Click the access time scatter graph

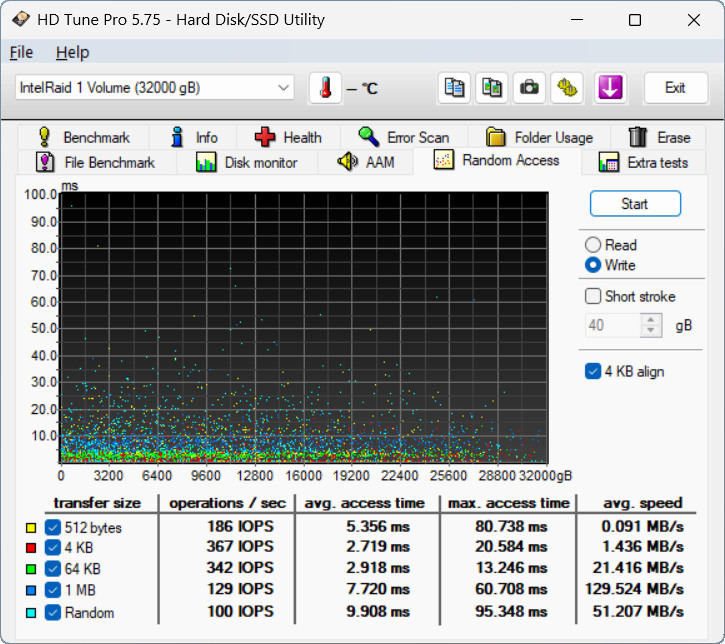click(304, 327)
